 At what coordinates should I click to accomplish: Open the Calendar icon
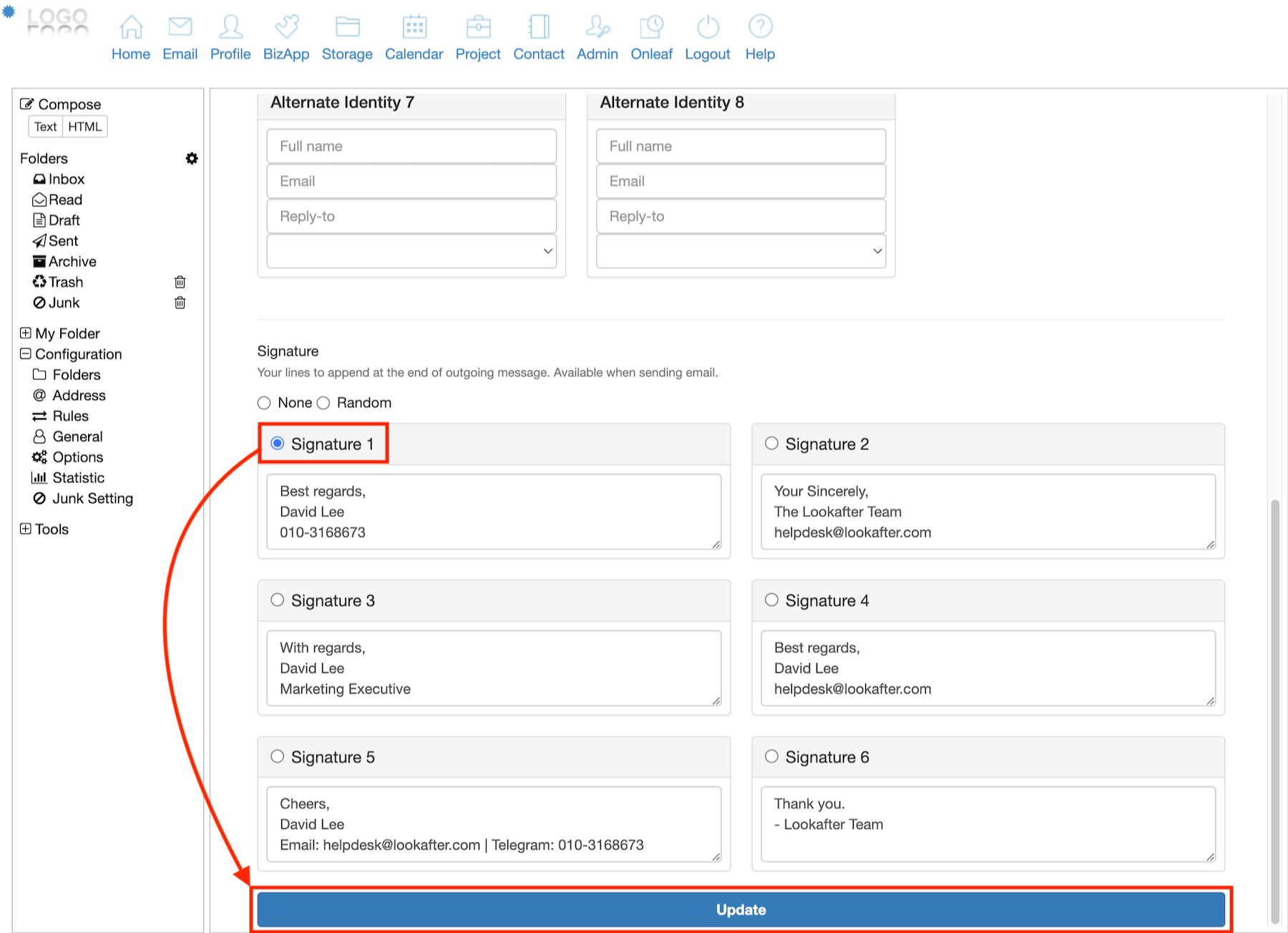point(414,27)
